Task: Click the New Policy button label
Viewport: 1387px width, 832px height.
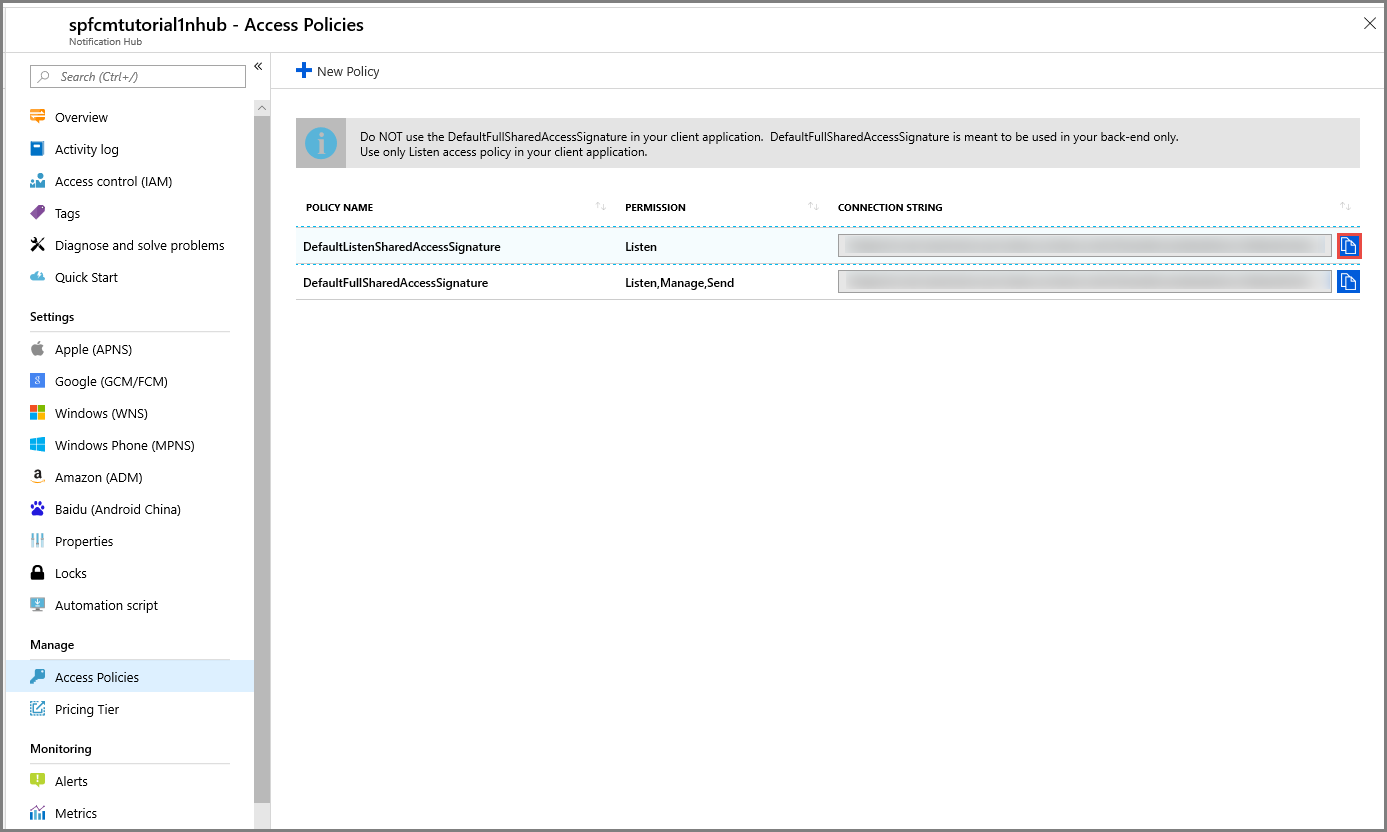Action: [348, 72]
